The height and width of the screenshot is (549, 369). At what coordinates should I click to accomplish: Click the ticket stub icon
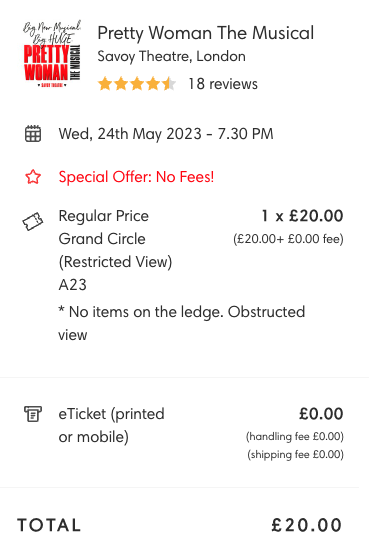point(33,221)
